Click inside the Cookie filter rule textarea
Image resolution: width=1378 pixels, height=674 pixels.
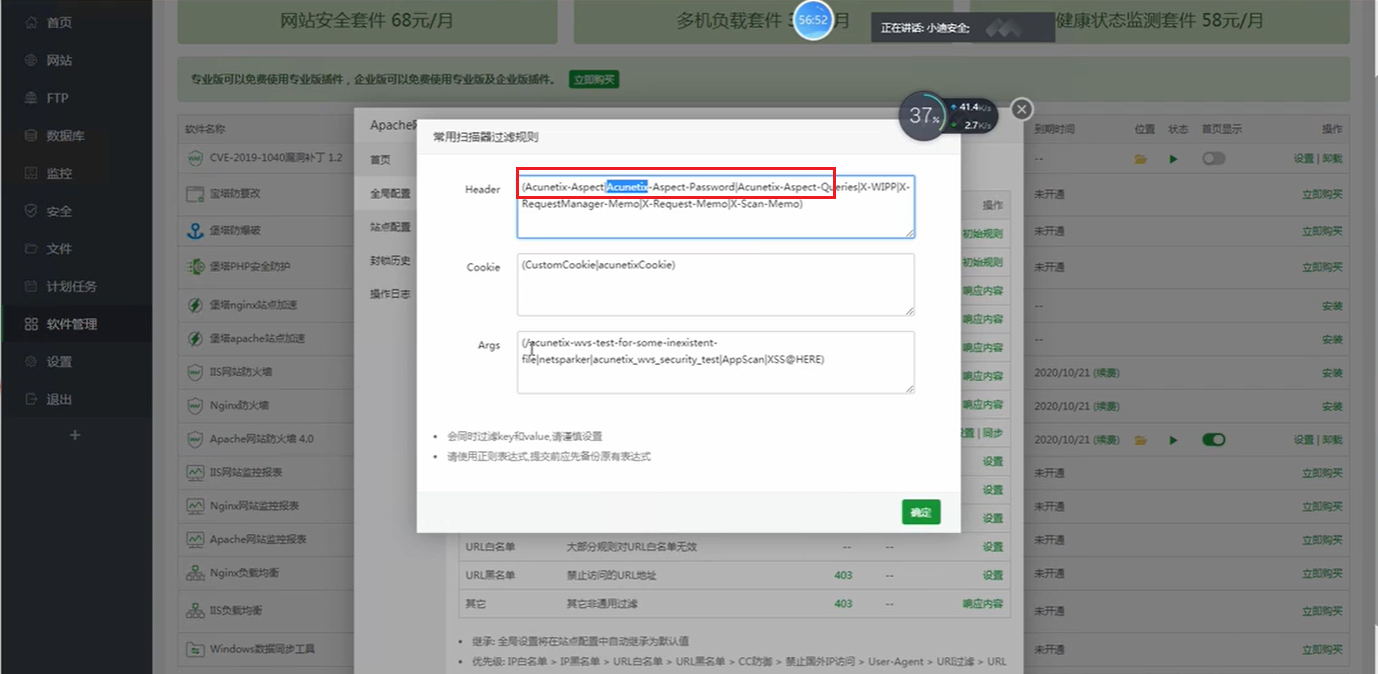click(716, 285)
